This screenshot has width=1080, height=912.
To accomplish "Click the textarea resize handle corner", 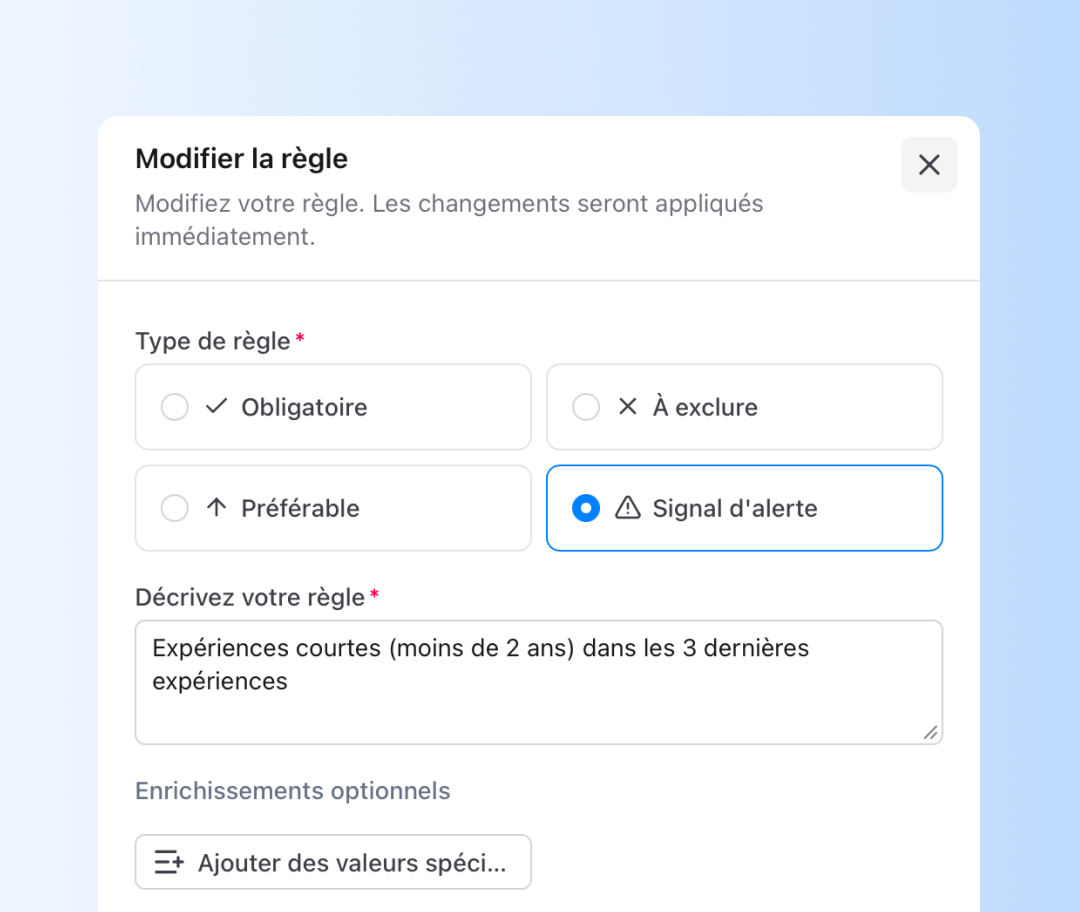I will [x=930, y=733].
